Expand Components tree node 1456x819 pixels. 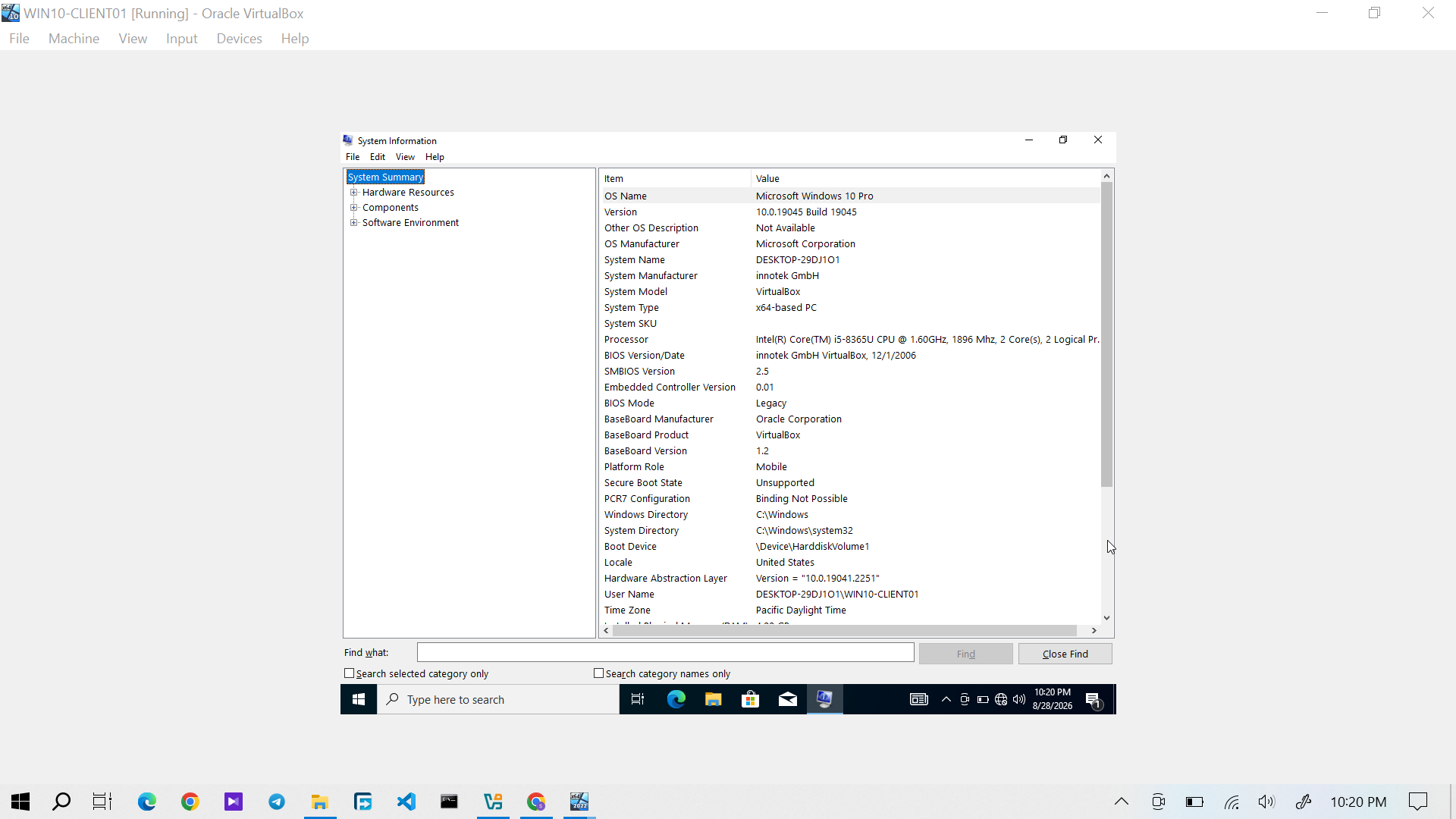tap(353, 208)
